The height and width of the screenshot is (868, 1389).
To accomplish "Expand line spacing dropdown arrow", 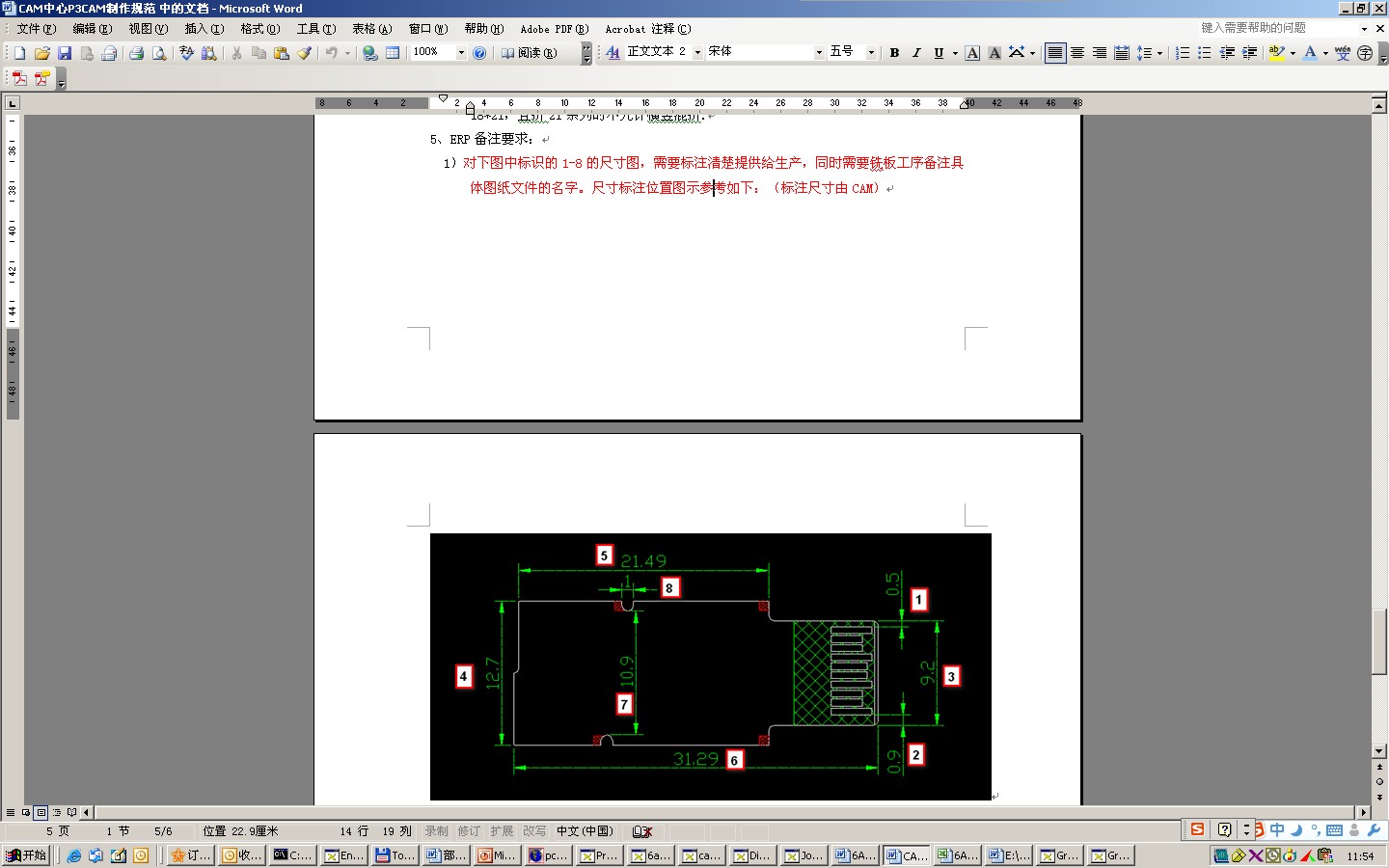I will [x=1159, y=53].
